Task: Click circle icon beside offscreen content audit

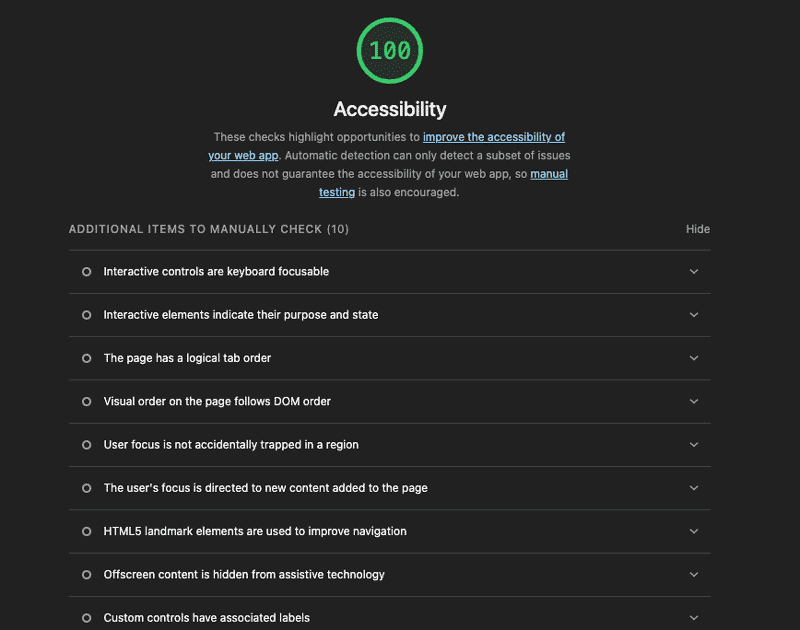Action: [86, 575]
